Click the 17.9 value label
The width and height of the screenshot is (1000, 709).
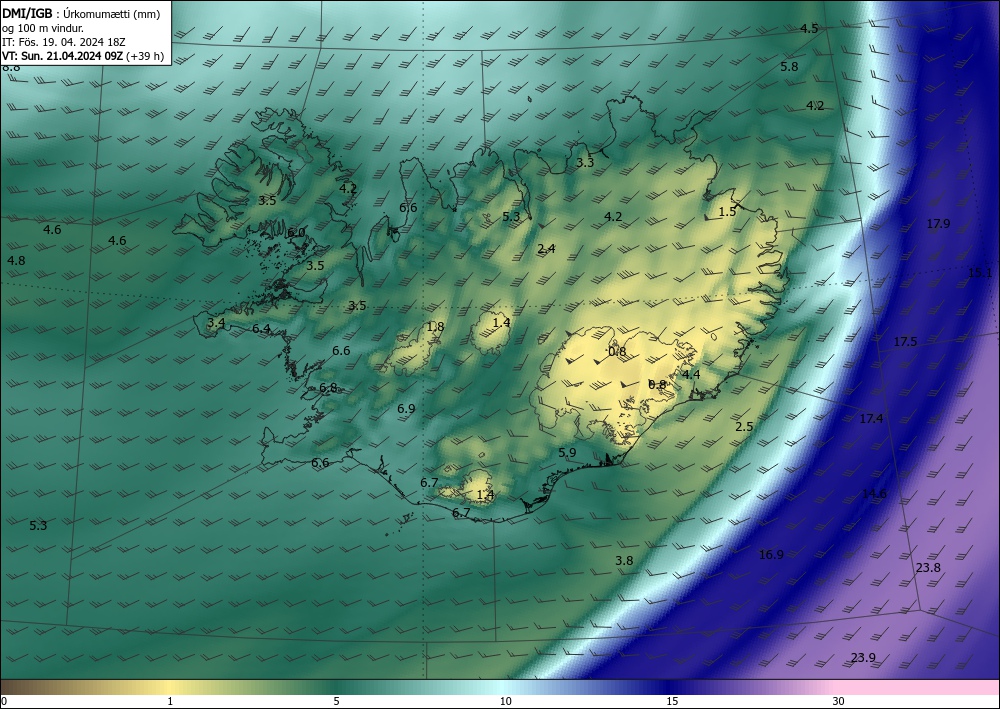point(938,223)
